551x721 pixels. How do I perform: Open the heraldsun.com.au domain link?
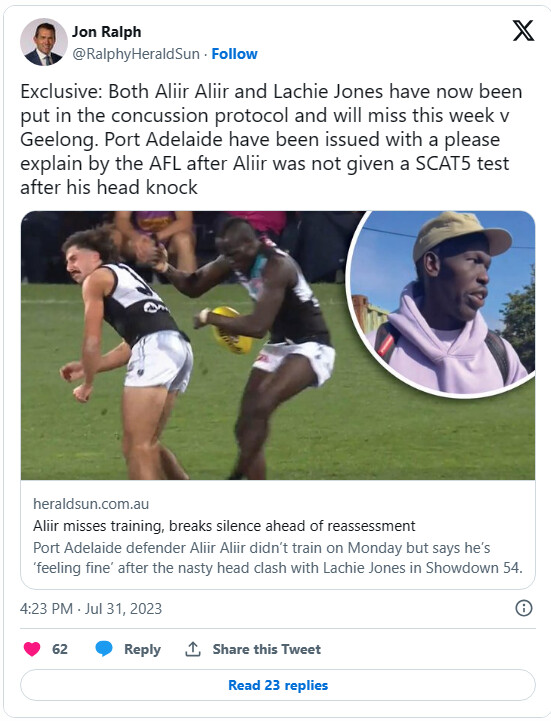coord(91,504)
